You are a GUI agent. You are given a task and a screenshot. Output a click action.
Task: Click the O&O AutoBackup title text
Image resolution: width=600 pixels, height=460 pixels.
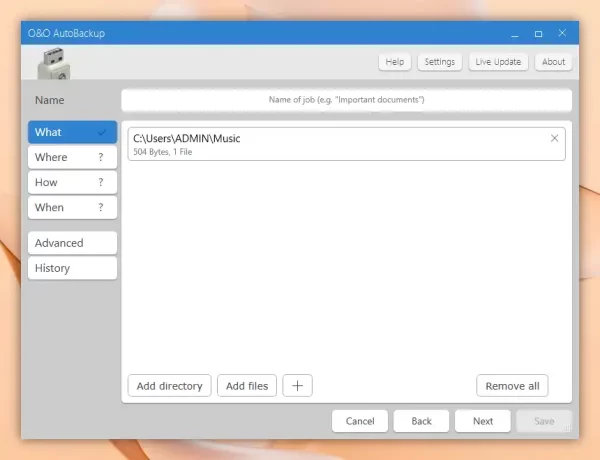coord(66,33)
